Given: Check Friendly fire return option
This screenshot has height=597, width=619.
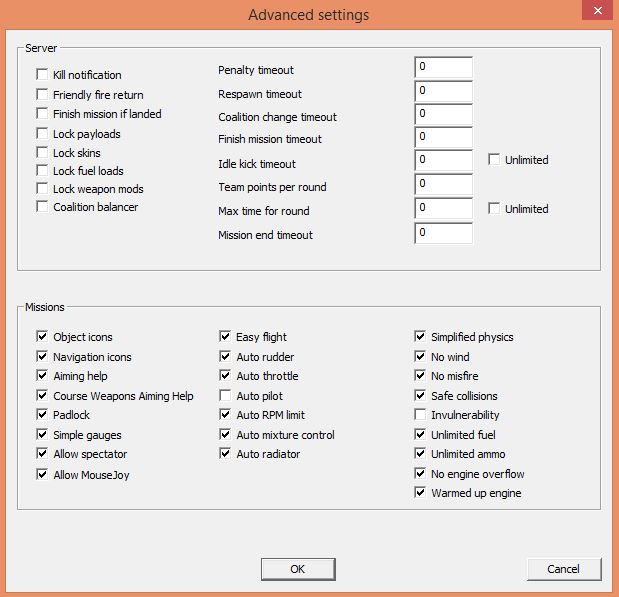Looking at the screenshot, I should coord(42,94).
